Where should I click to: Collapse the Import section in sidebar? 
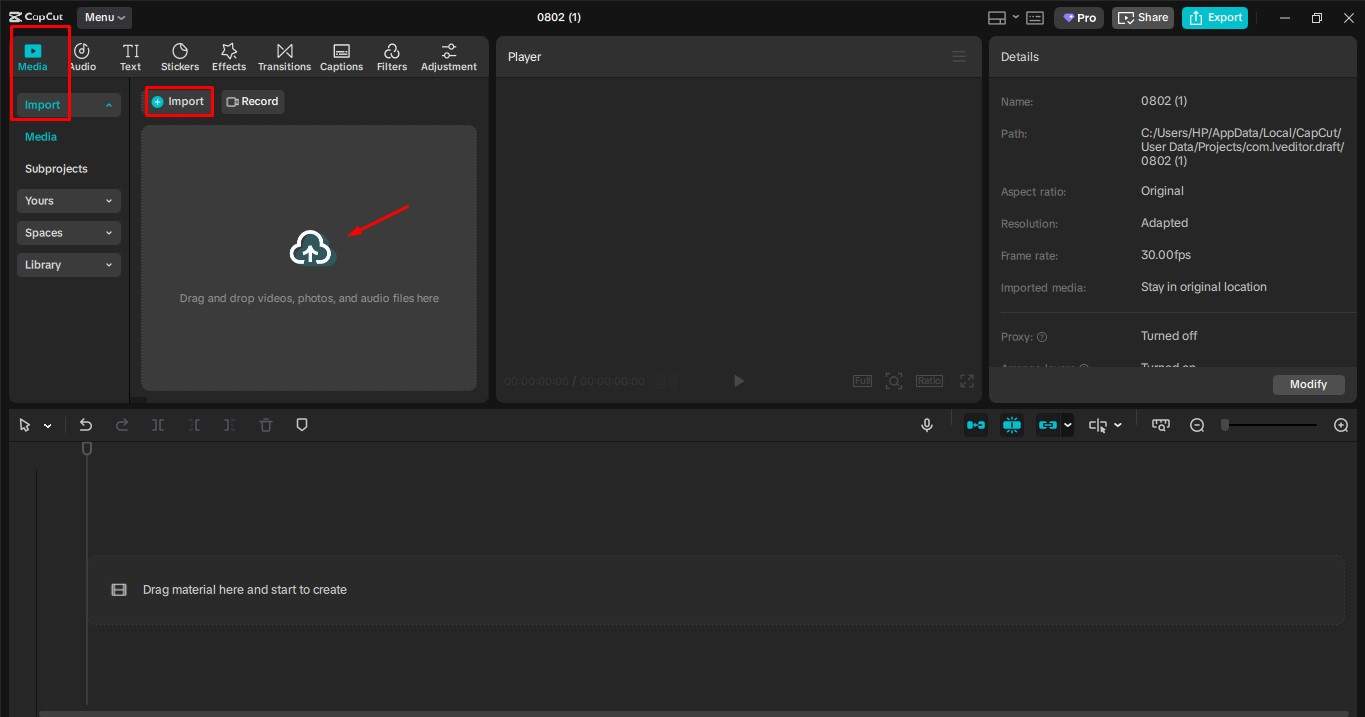coord(69,105)
